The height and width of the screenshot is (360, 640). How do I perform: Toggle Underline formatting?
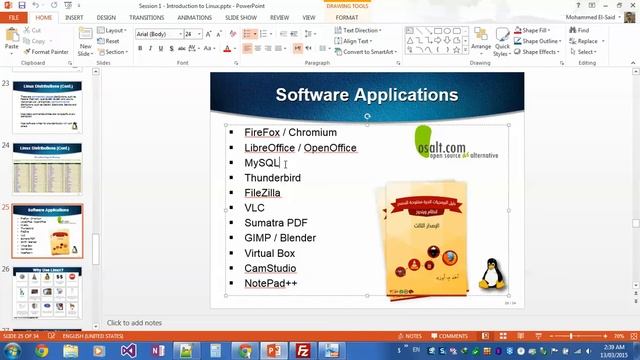[161, 49]
